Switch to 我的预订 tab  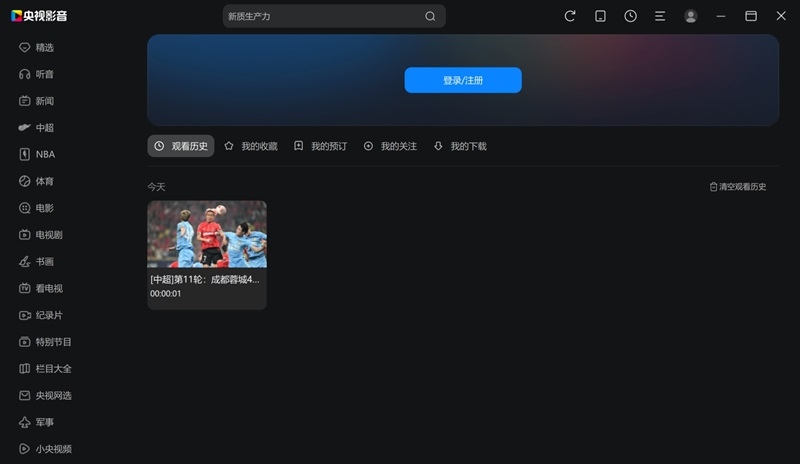tap(321, 146)
